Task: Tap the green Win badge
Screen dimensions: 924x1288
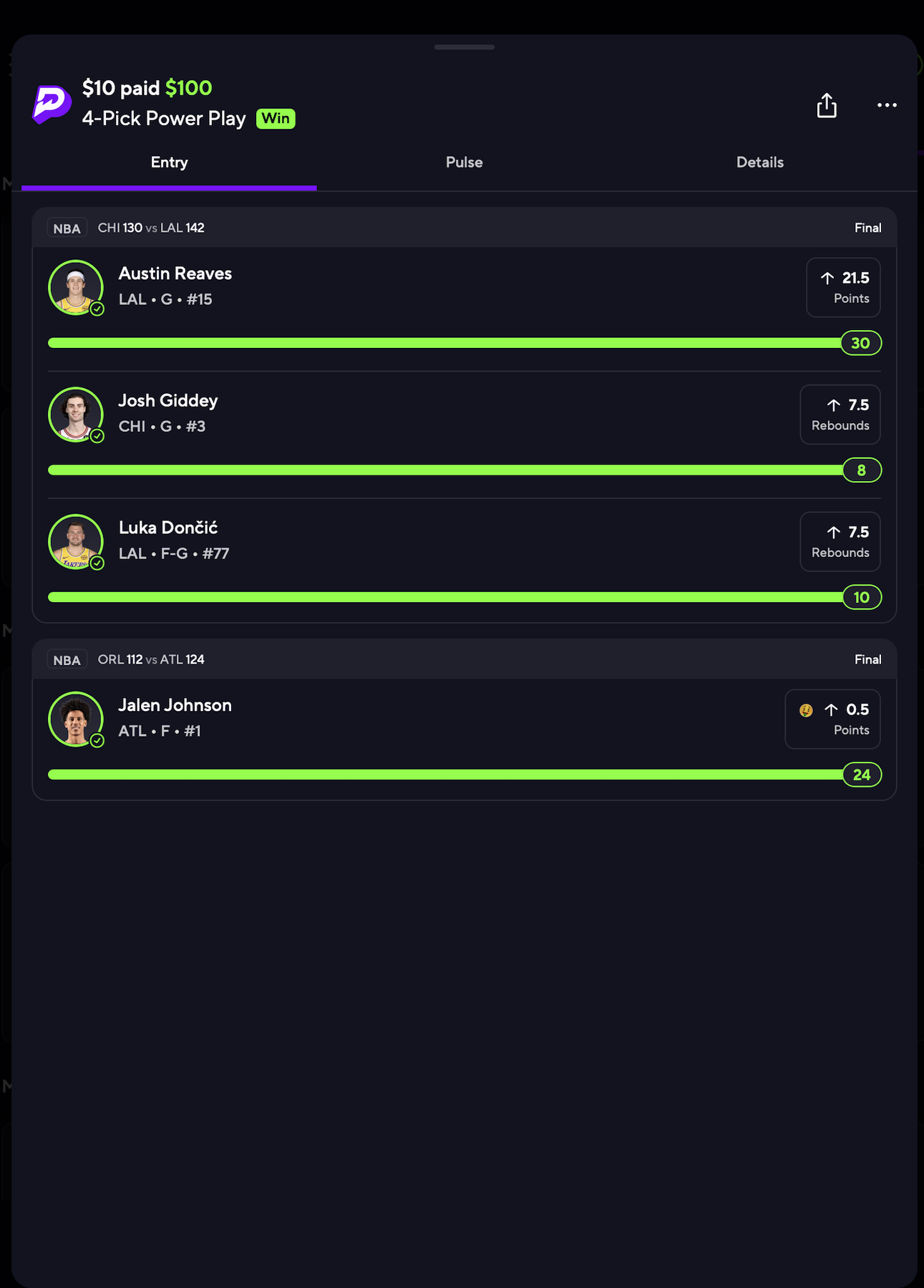Action: (x=276, y=119)
